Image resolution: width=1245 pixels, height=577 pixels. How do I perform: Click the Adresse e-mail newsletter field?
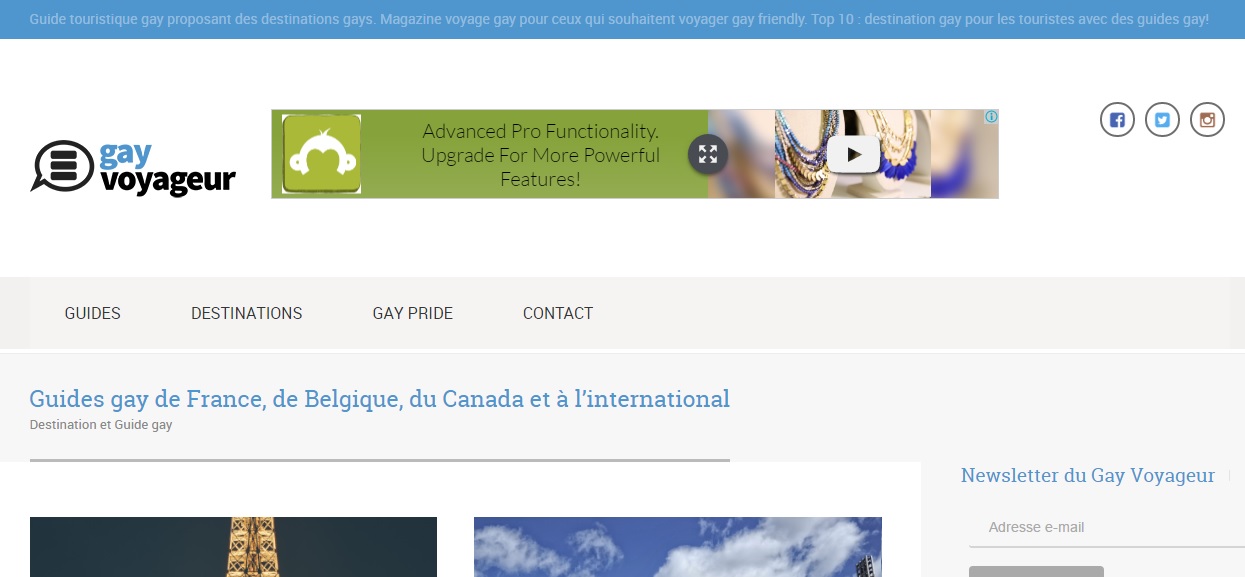click(1107, 527)
